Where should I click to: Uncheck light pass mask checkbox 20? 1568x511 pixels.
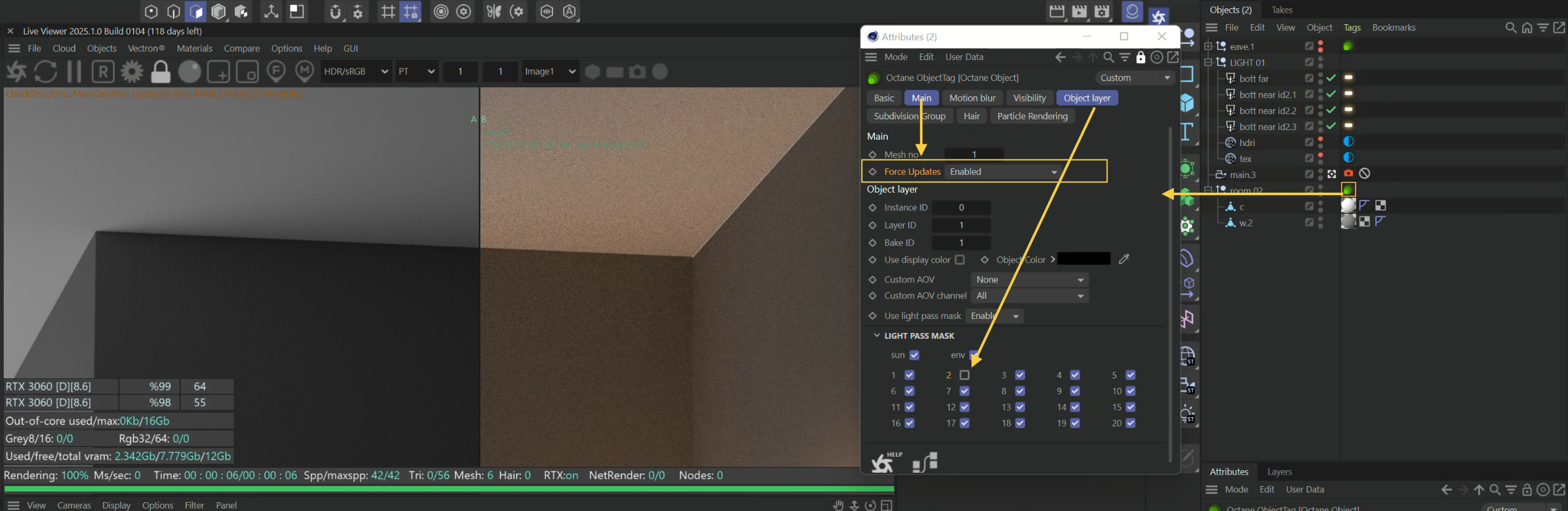pyautogui.click(x=1130, y=423)
